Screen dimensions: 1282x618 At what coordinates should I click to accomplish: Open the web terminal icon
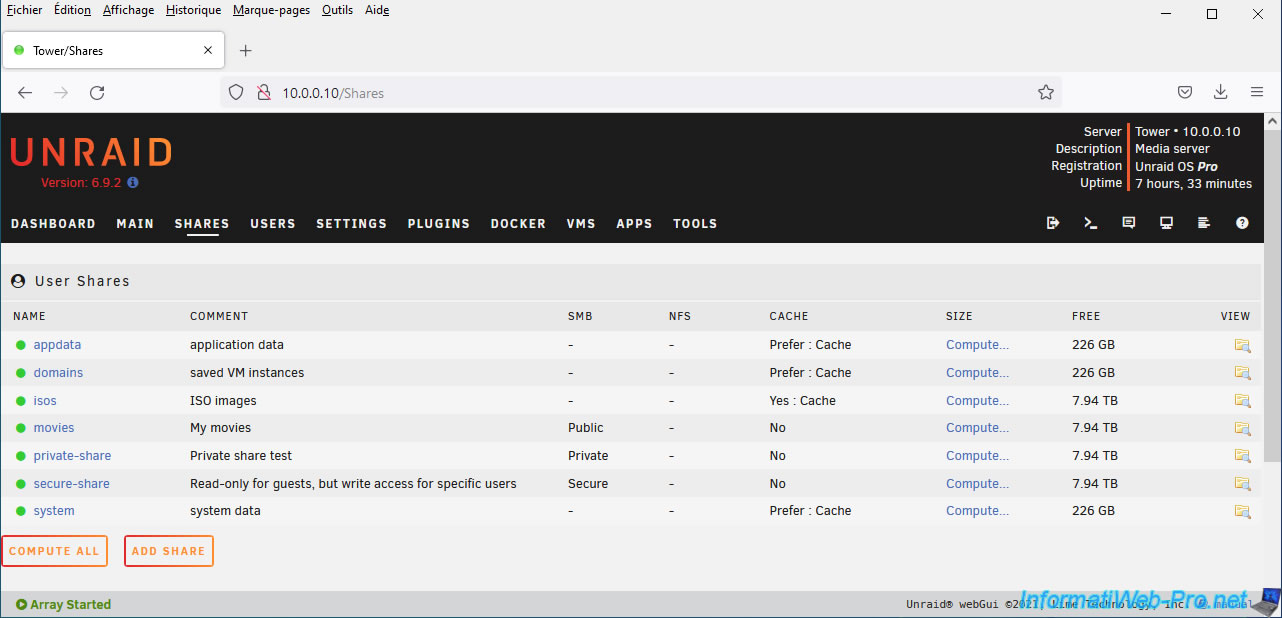pyautogui.click(x=1091, y=223)
